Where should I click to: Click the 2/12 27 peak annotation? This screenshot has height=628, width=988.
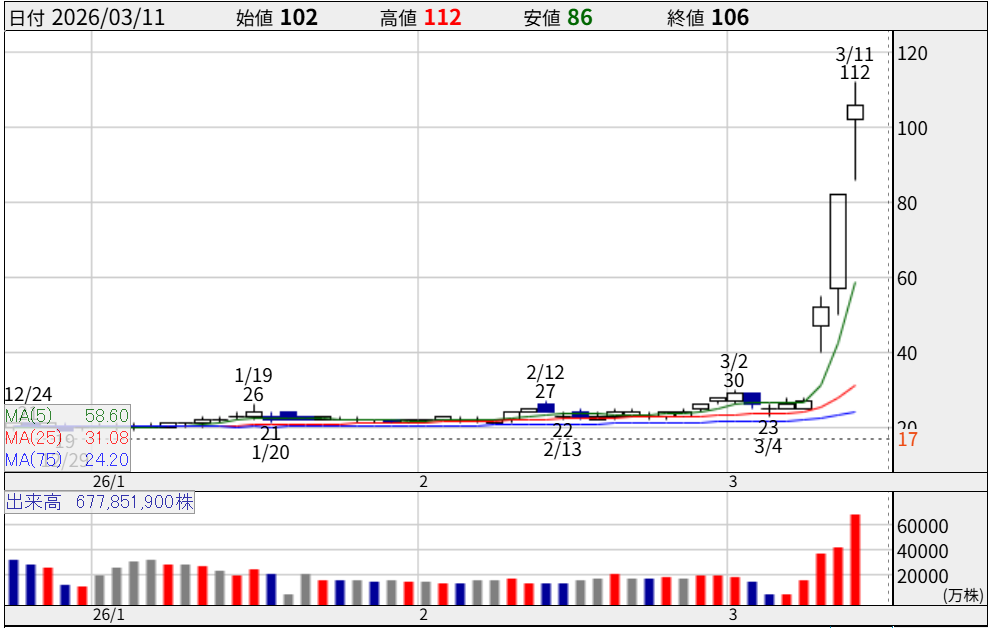(545, 382)
